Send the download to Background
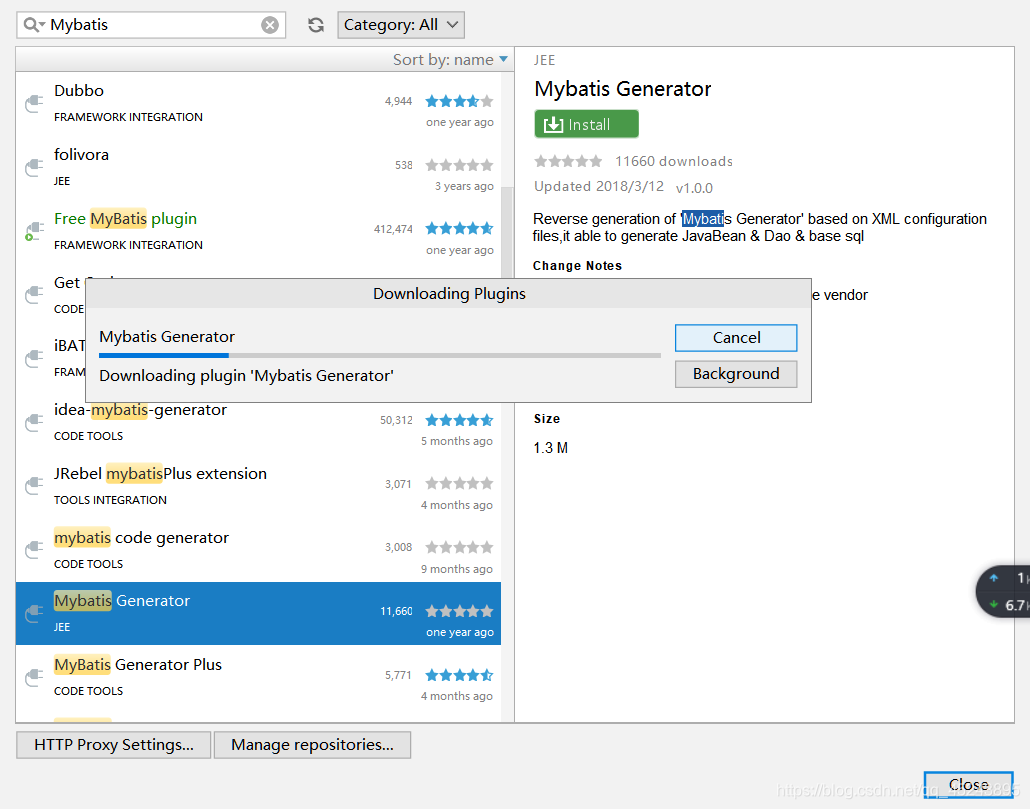This screenshot has height=809, width=1030. point(736,374)
